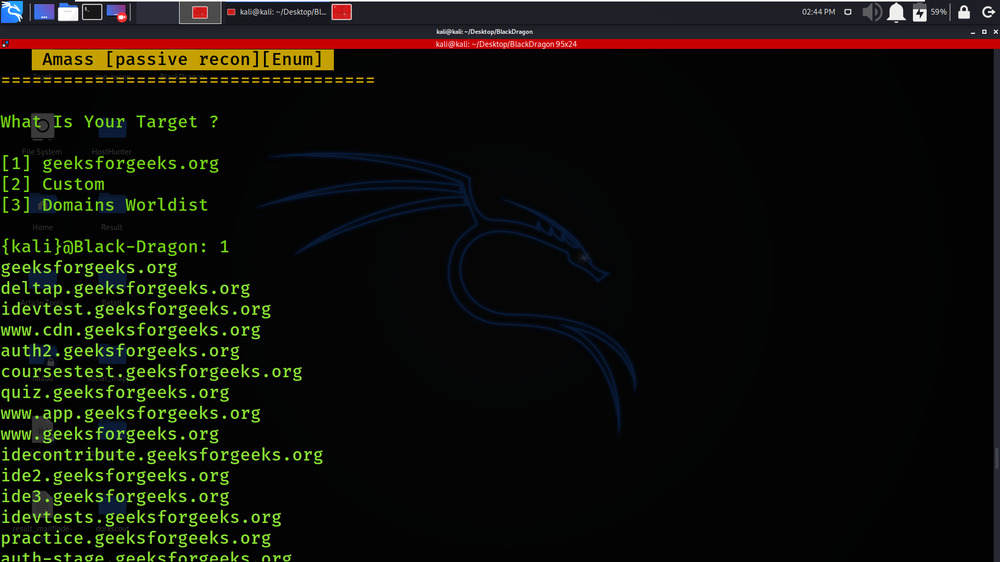Click practice.geeksforgeeks.org output line
Viewport: 1000px width, 562px height.
(135, 538)
